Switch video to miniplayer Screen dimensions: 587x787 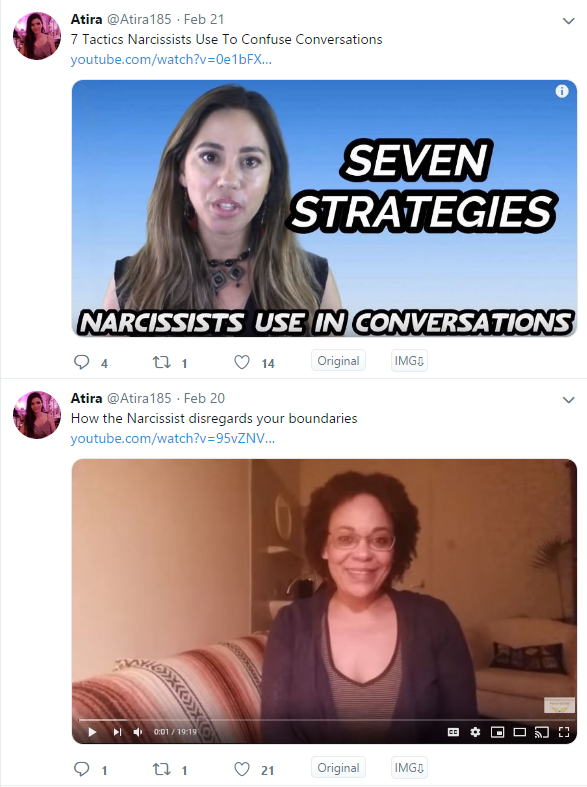(497, 732)
